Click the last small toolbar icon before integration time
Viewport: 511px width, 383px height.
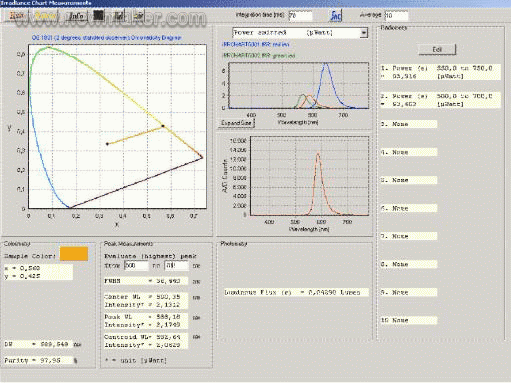click(140, 16)
